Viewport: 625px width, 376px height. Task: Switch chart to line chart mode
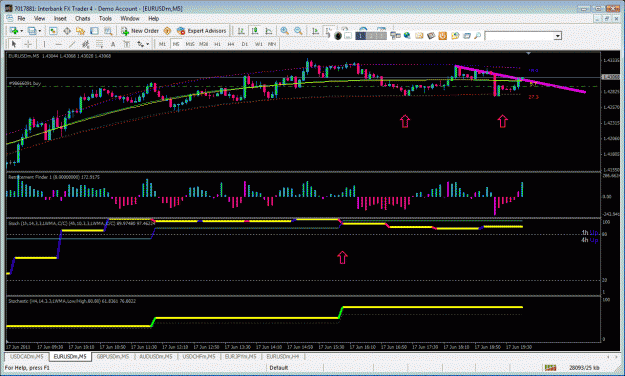(269, 31)
